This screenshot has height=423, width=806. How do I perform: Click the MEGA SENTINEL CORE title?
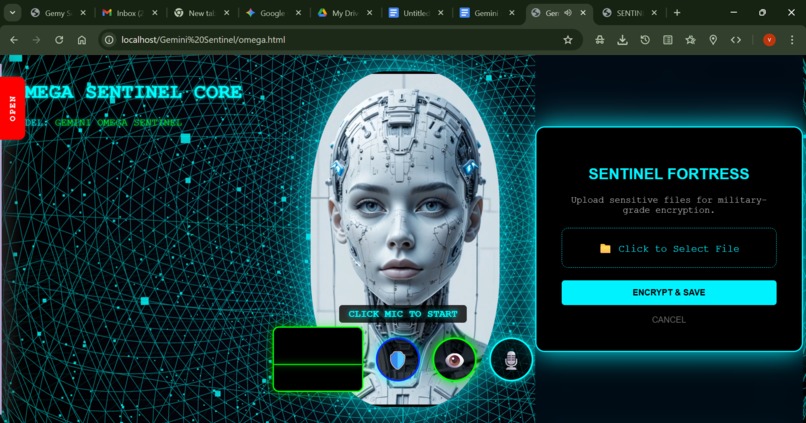click(x=134, y=92)
